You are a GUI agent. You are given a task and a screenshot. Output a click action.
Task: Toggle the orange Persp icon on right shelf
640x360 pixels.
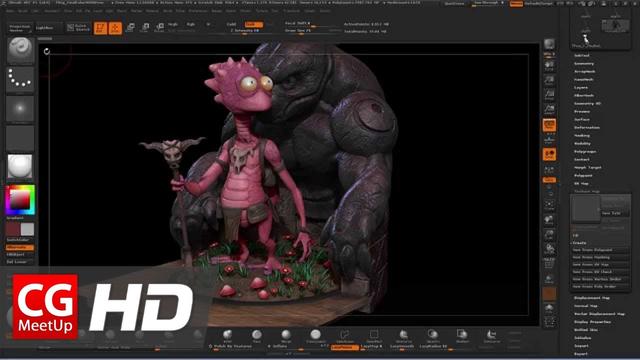(549, 125)
